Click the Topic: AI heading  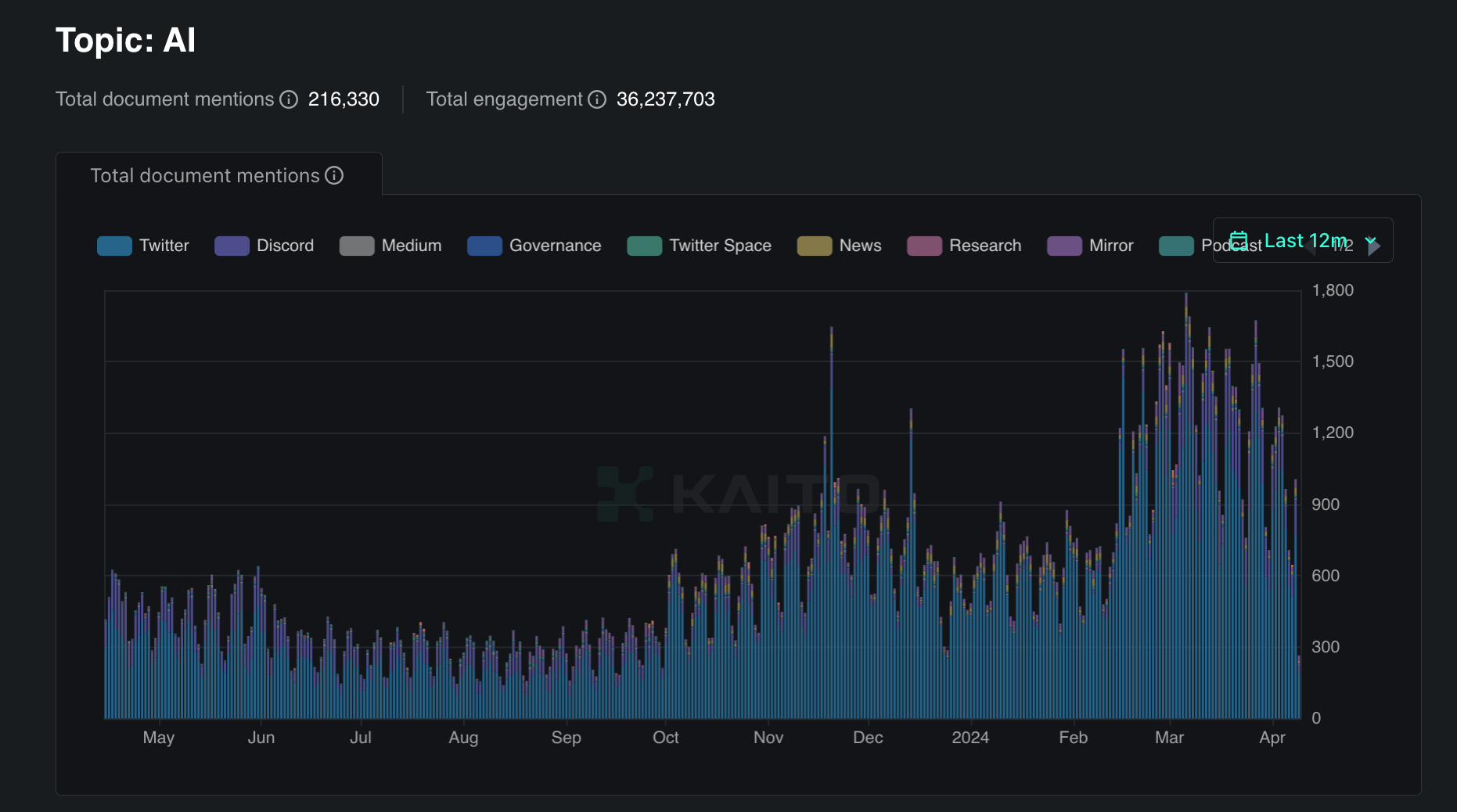coord(126,40)
